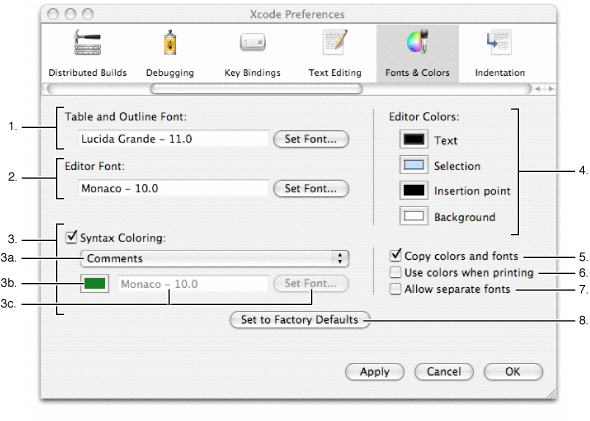Click the toolbar scroll right arrow
This screenshot has height=421, width=590.
(x=551, y=89)
